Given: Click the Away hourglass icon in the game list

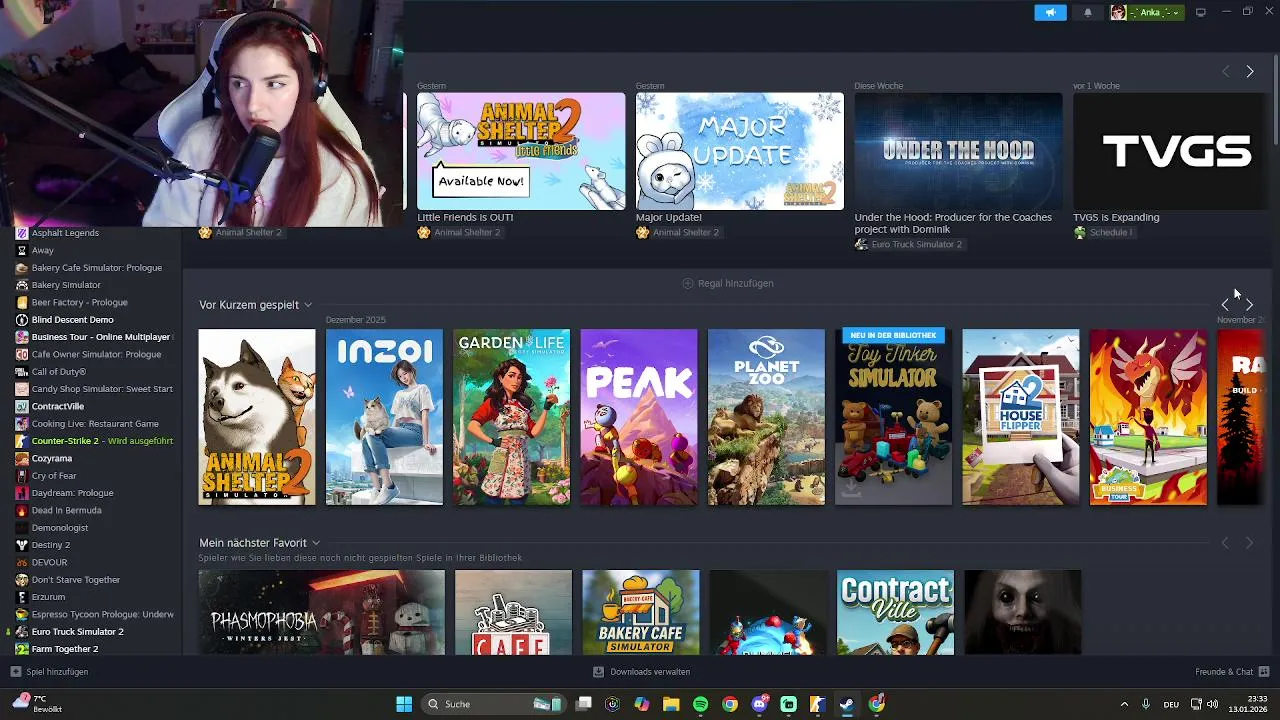Looking at the screenshot, I should 22,250.
